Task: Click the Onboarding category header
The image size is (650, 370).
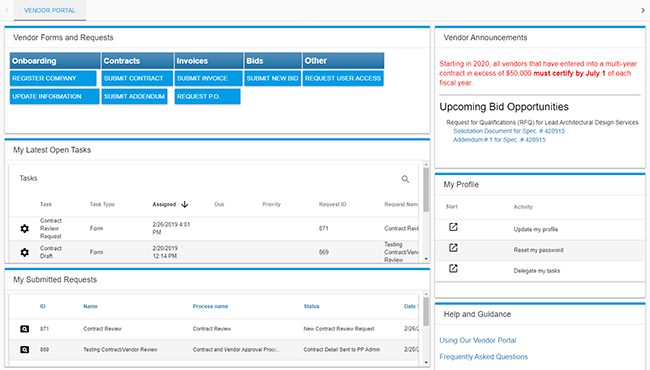Action: (x=55, y=60)
